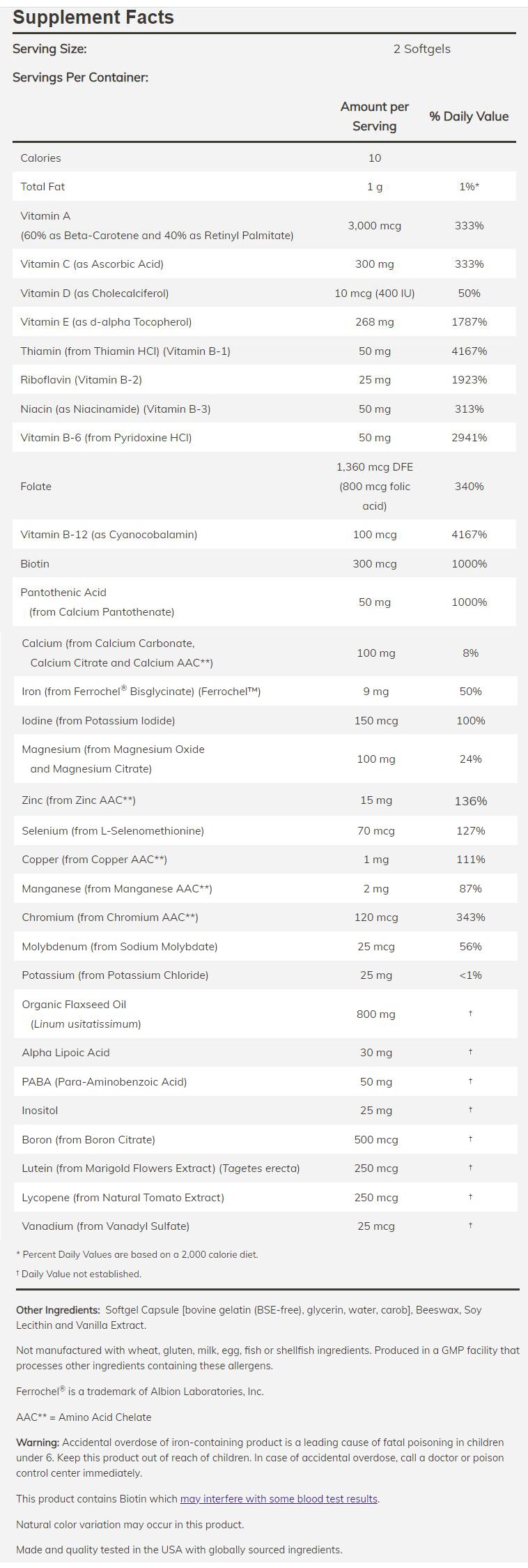
Task: Click the Supplement Facts heading
Action: tap(93, 17)
